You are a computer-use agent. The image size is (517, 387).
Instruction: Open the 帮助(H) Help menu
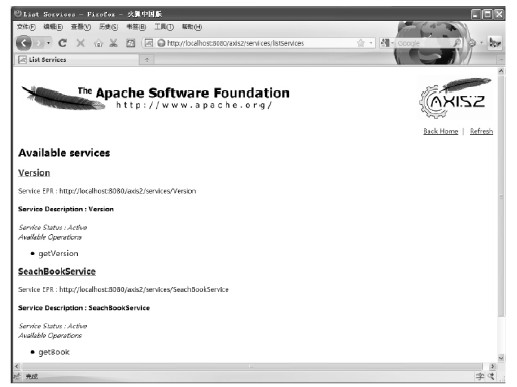pyautogui.click(x=192, y=27)
